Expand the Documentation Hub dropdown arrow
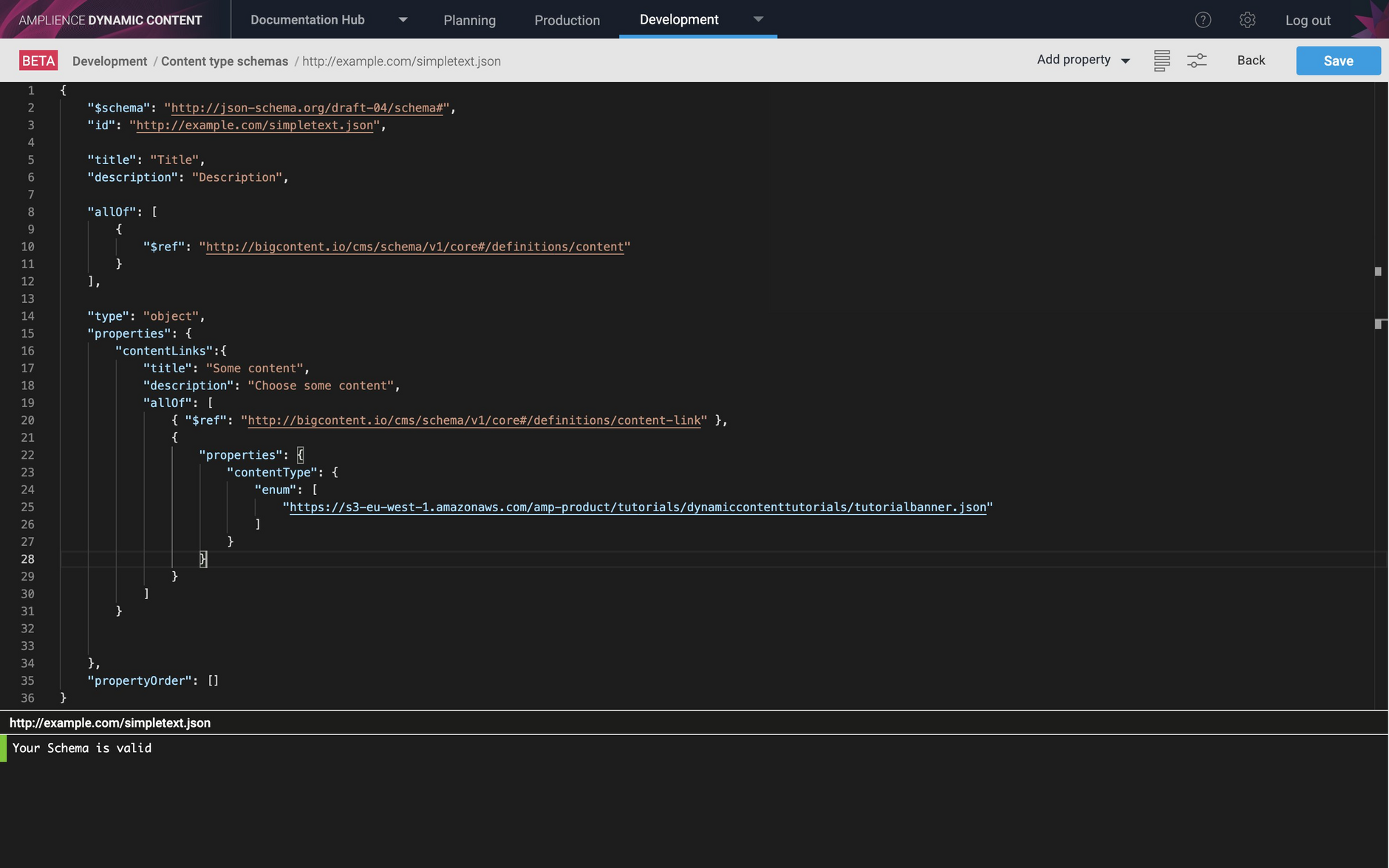Image resolution: width=1389 pixels, height=868 pixels. coord(403,20)
